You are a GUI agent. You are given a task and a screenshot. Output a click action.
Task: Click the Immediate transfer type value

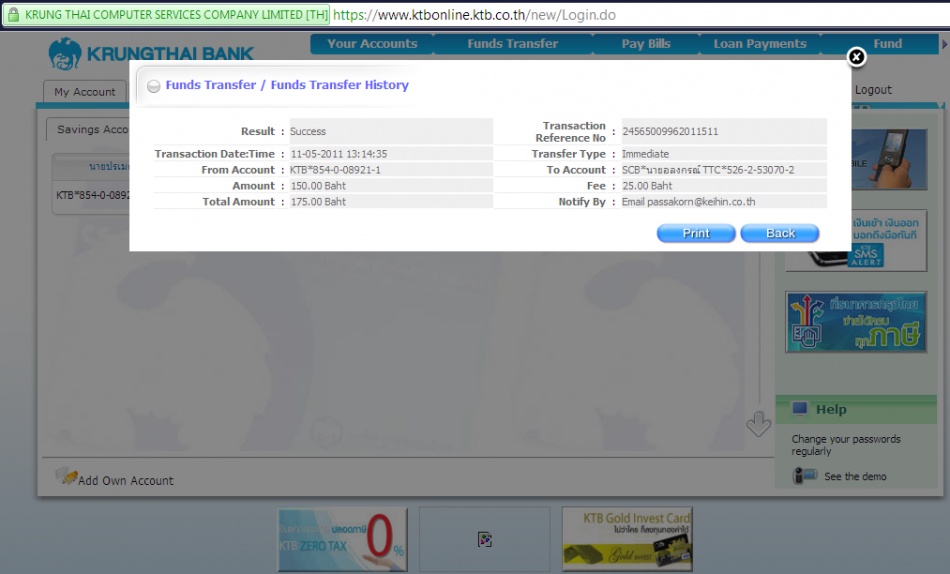(645, 154)
